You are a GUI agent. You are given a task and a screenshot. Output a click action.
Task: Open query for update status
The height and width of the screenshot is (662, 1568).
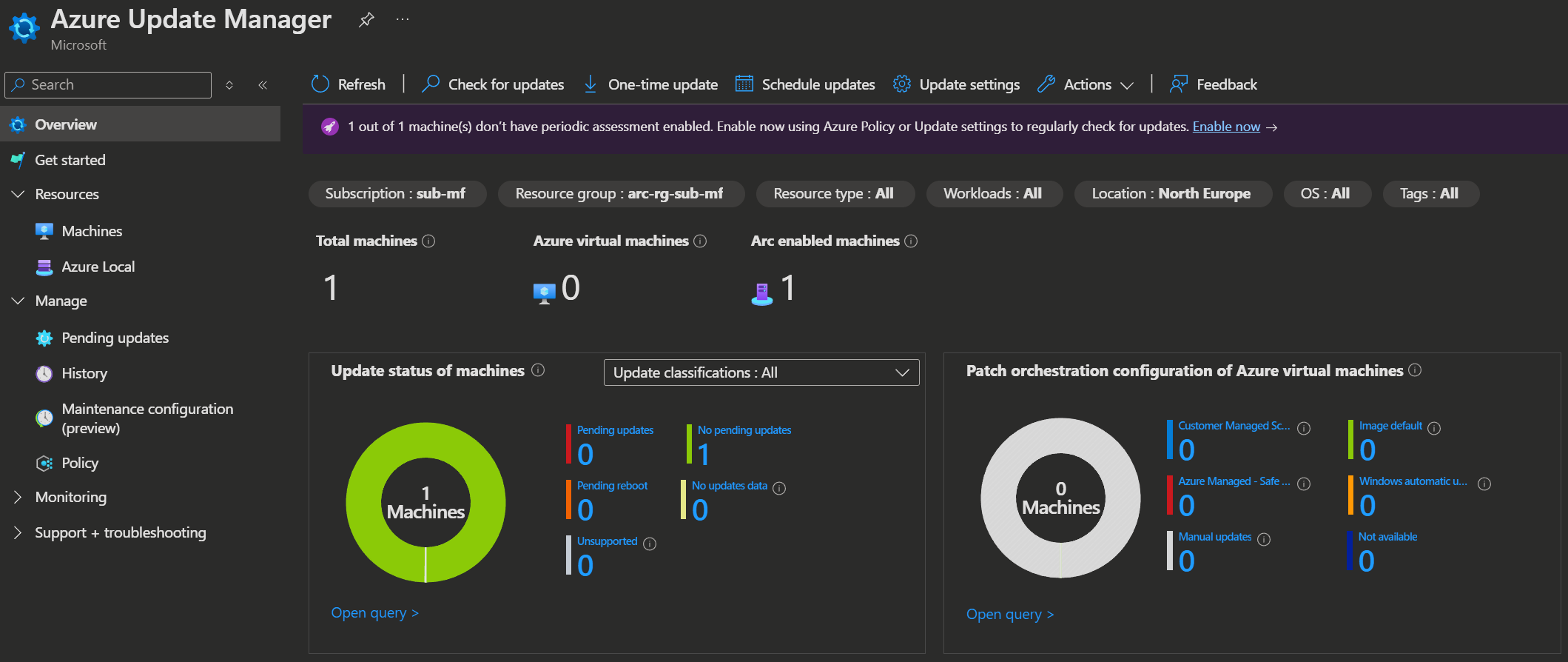tap(375, 613)
